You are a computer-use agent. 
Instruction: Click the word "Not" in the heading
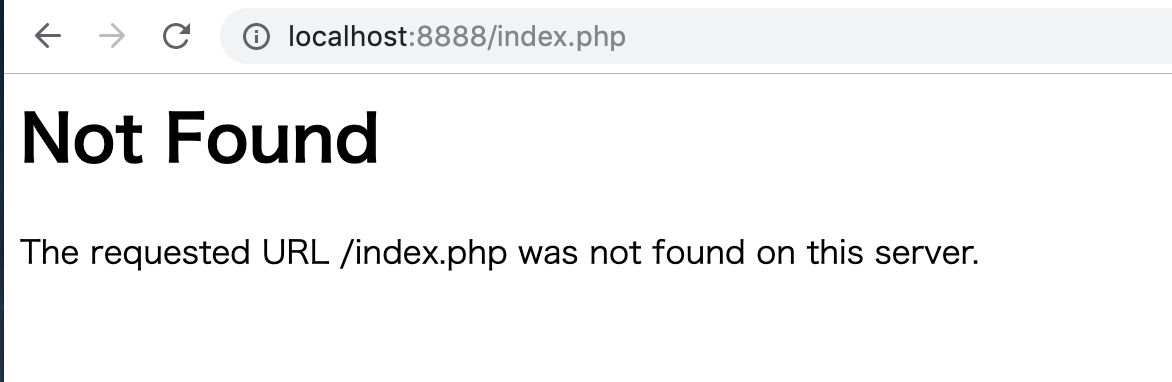click(x=81, y=138)
